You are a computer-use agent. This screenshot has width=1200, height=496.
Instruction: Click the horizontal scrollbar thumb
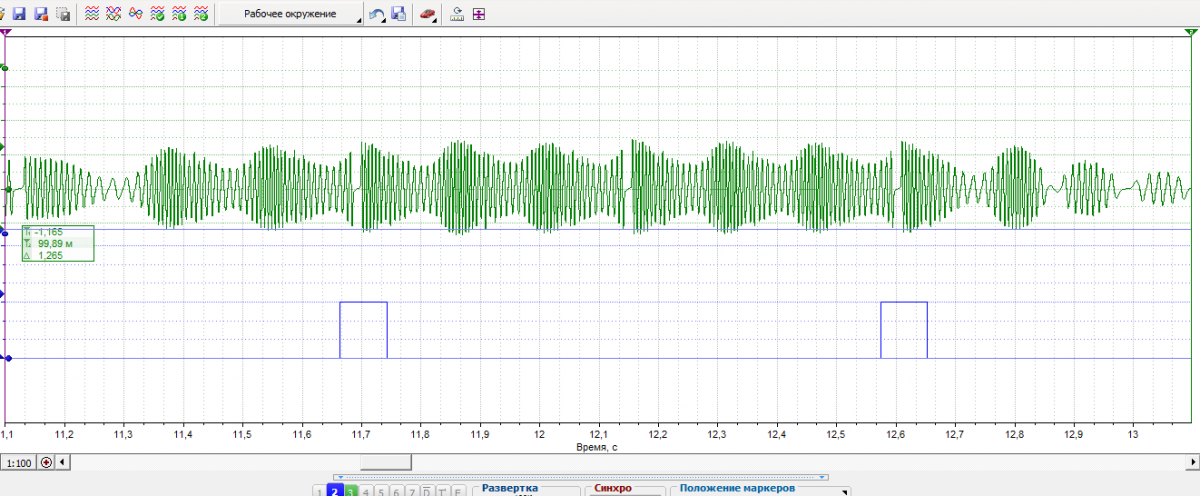(385, 463)
